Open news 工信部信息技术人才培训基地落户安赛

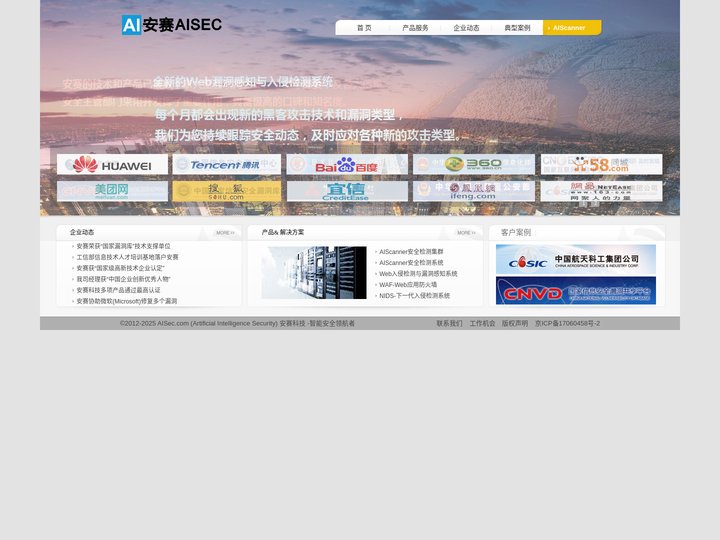click(x=127, y=257)
